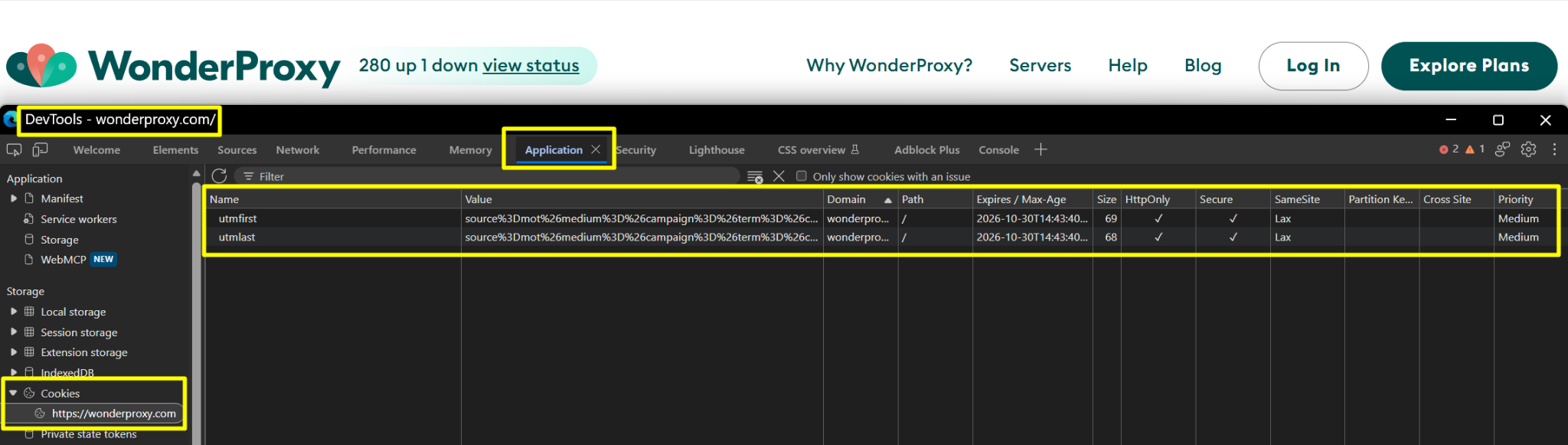Collapse the Cookies tree item
This screenshot has height=445, width=1568.
(13, 393)
